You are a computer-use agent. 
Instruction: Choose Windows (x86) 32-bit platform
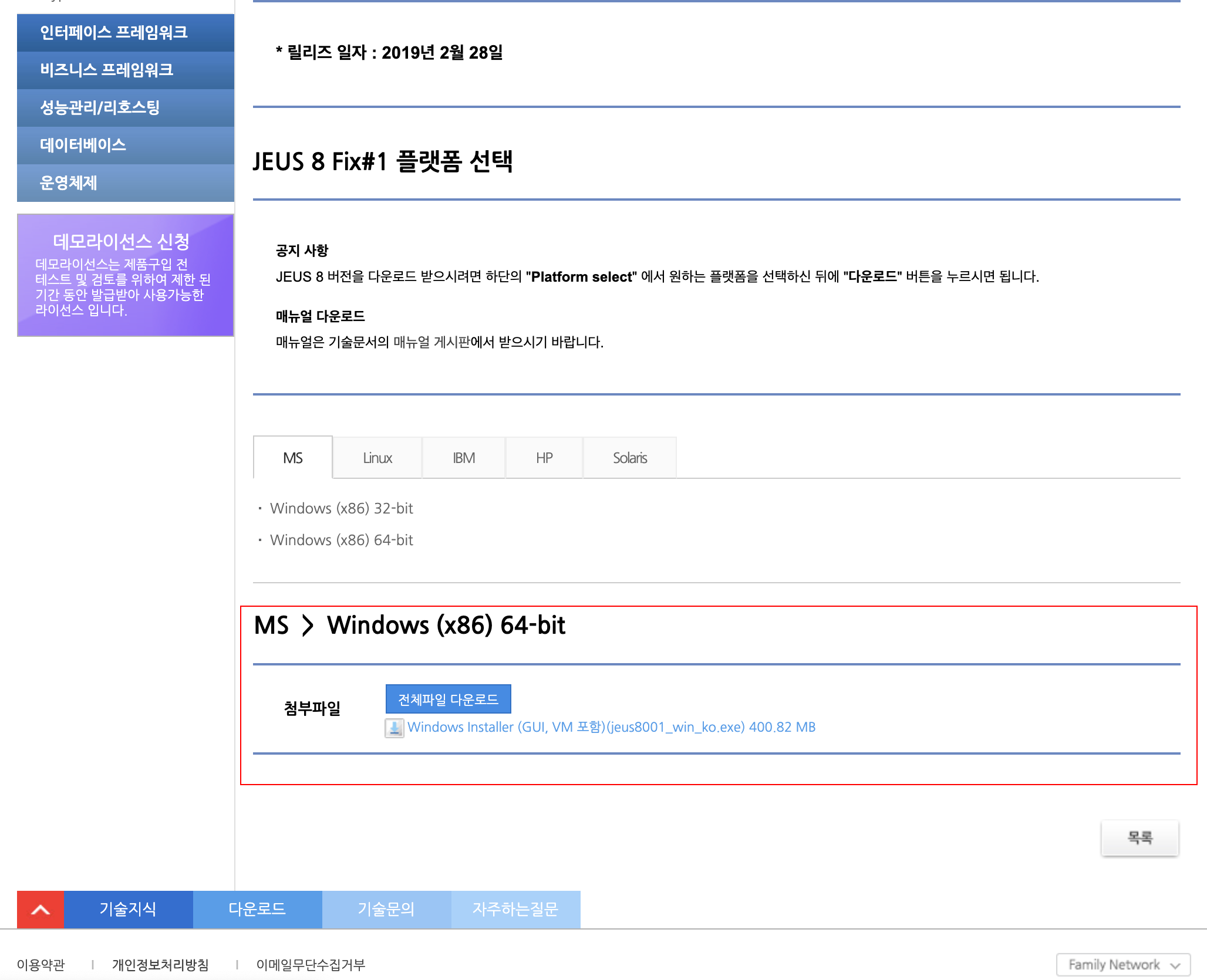point(341,508)
